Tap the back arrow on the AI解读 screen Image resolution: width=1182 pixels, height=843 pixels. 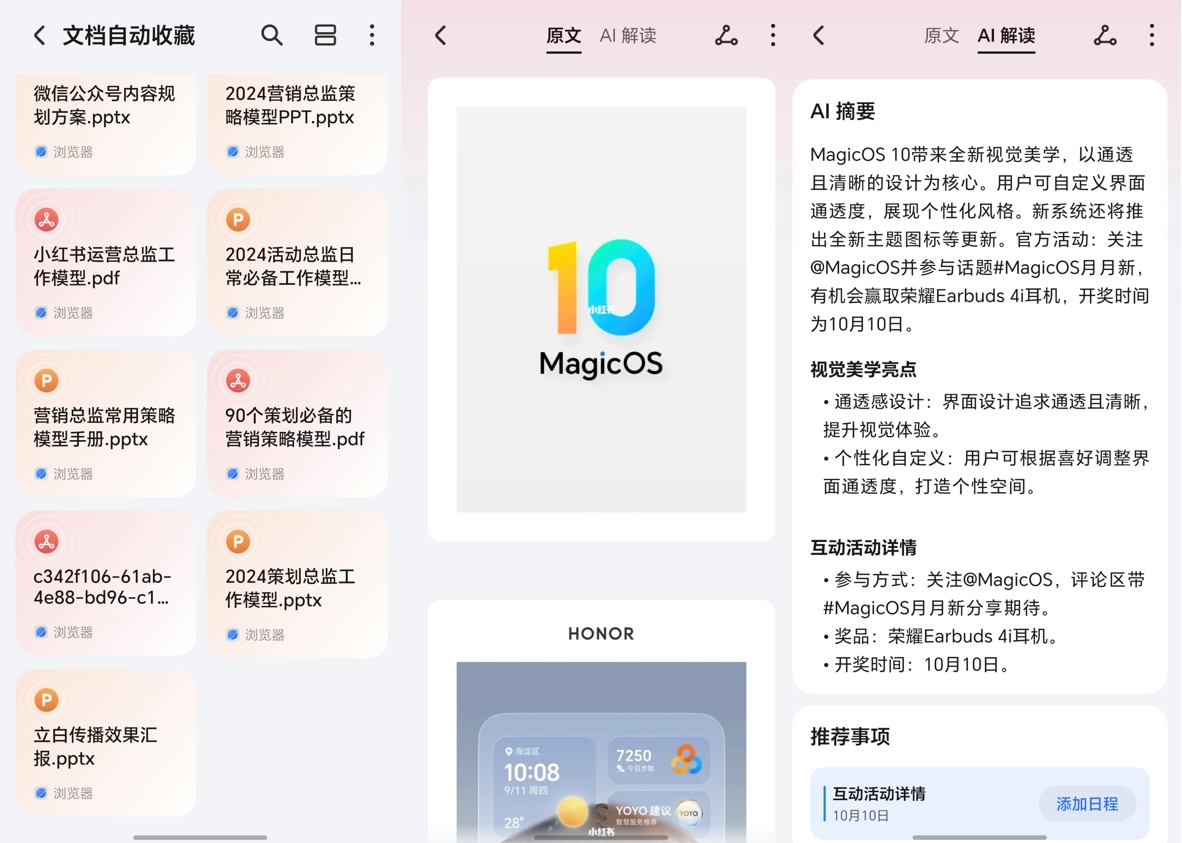click(x=818, y=34)
